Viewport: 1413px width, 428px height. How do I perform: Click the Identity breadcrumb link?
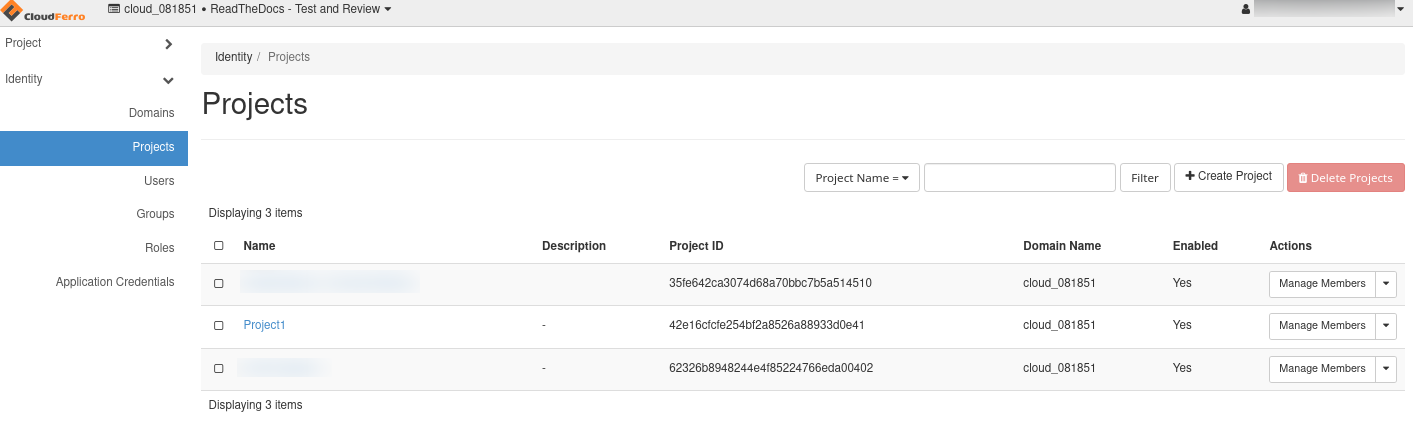tap(233, 57)
